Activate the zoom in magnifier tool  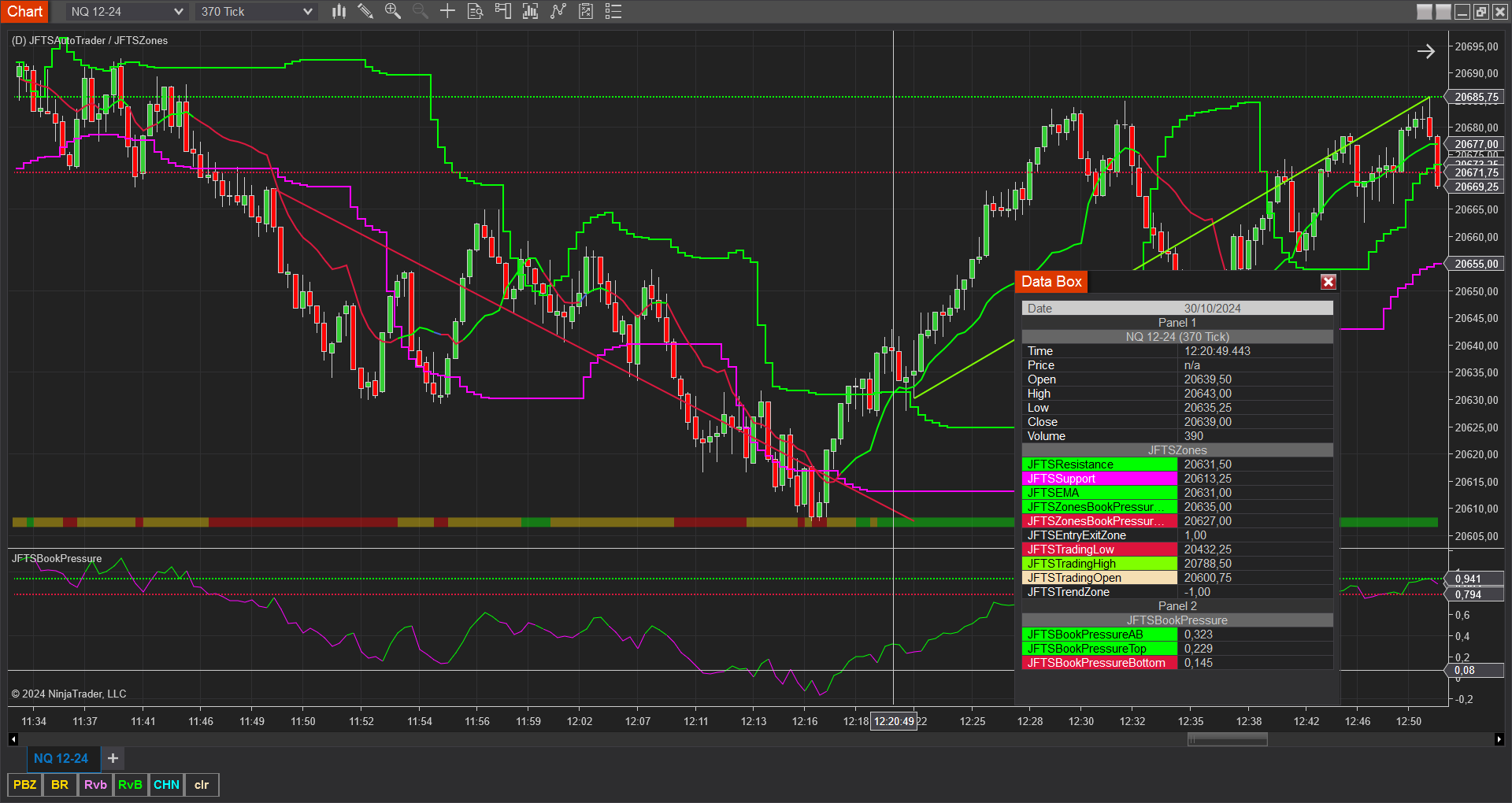(x=392, y=11)
